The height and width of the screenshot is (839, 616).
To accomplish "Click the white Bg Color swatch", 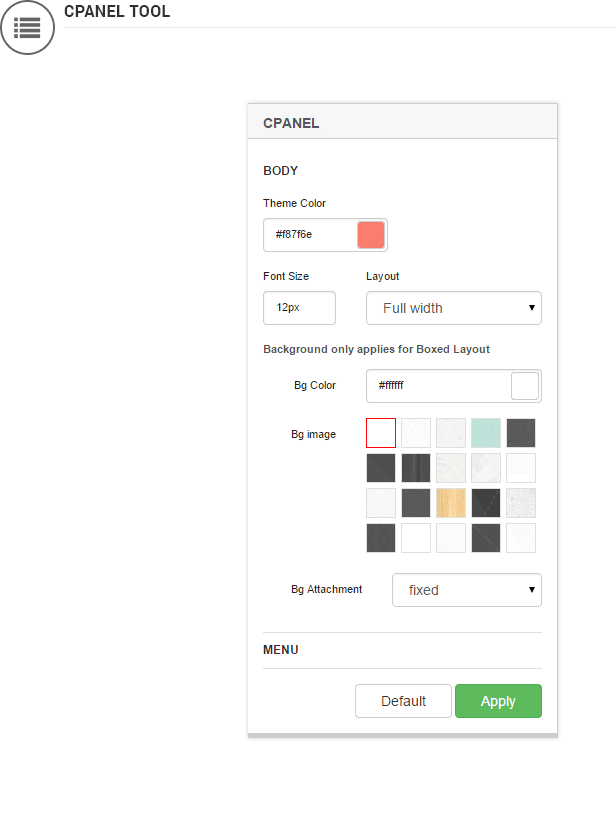I will coord(525,386).
